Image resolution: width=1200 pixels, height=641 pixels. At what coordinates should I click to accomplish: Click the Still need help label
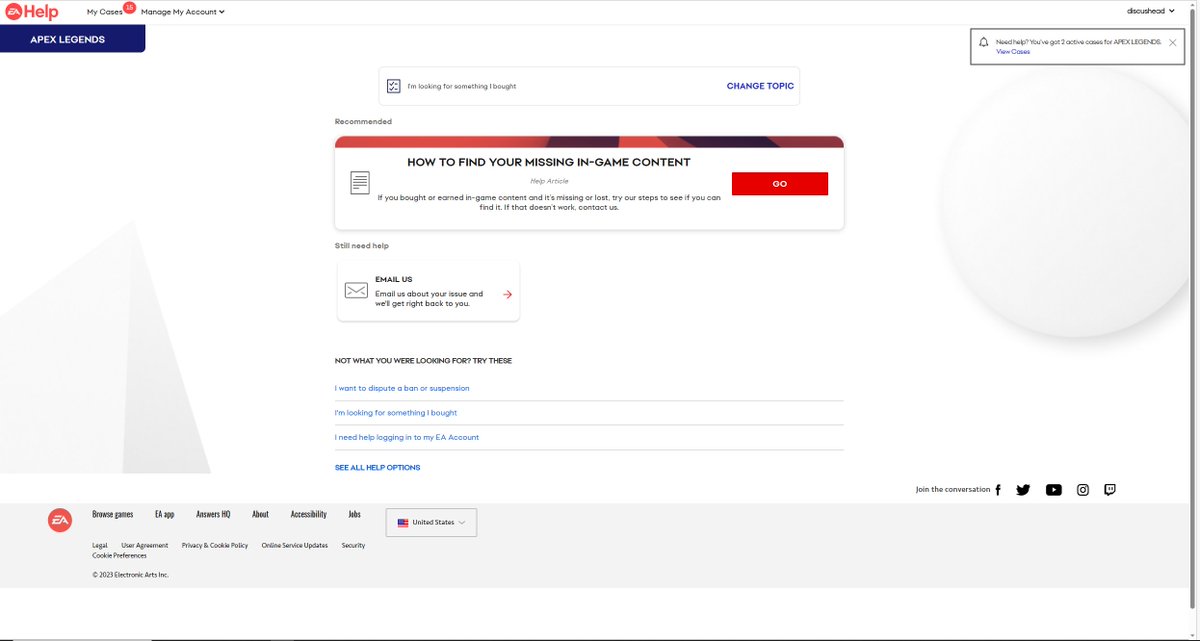[x=362, y=246]
